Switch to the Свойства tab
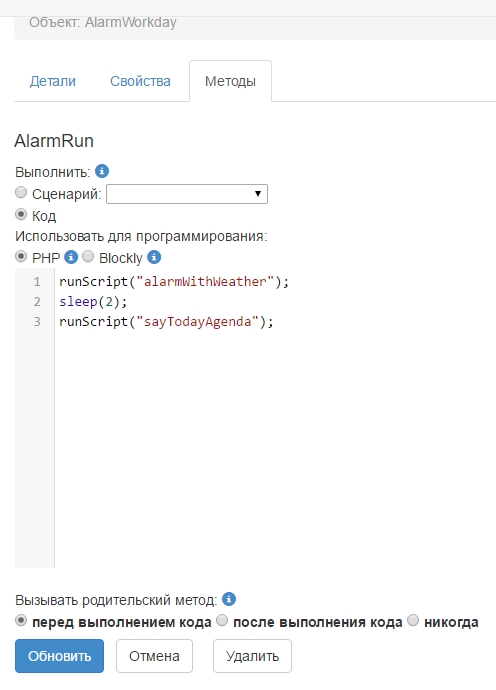 pyautogui.click(x=140, y=81)
